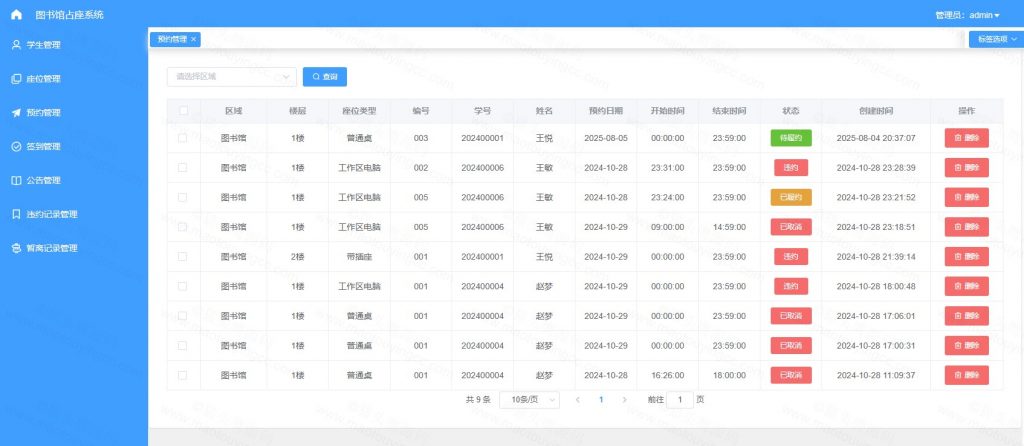1024x446 pixels.
Task: Click the previous page arrow
Action: pos(577,400)
